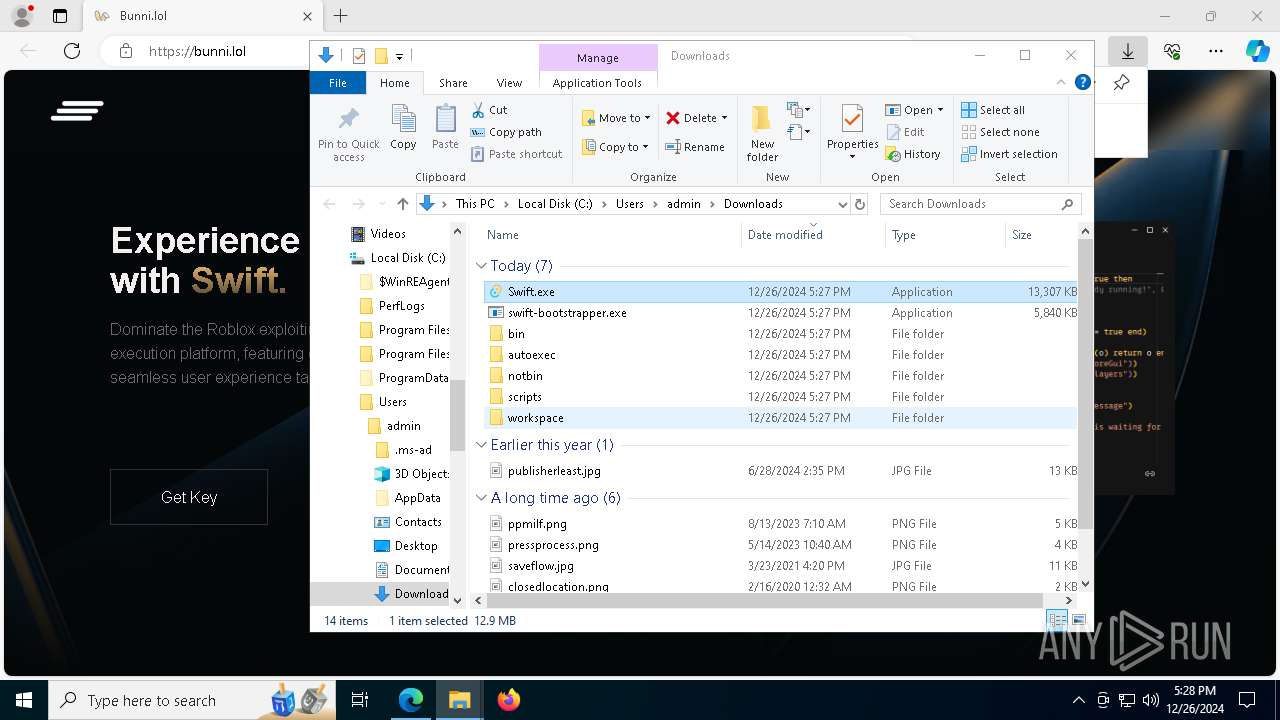The width and height of the screenshot is (1280, 720).
Task: Open a new browser tab
Action: [x=340, y=16]
